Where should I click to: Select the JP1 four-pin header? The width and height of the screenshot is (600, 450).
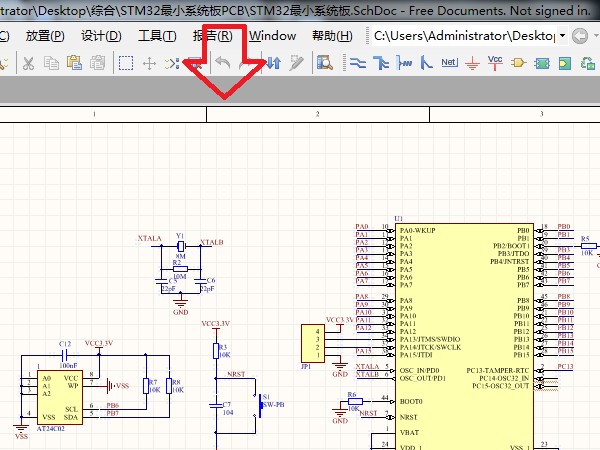click(x=313, y=343)
